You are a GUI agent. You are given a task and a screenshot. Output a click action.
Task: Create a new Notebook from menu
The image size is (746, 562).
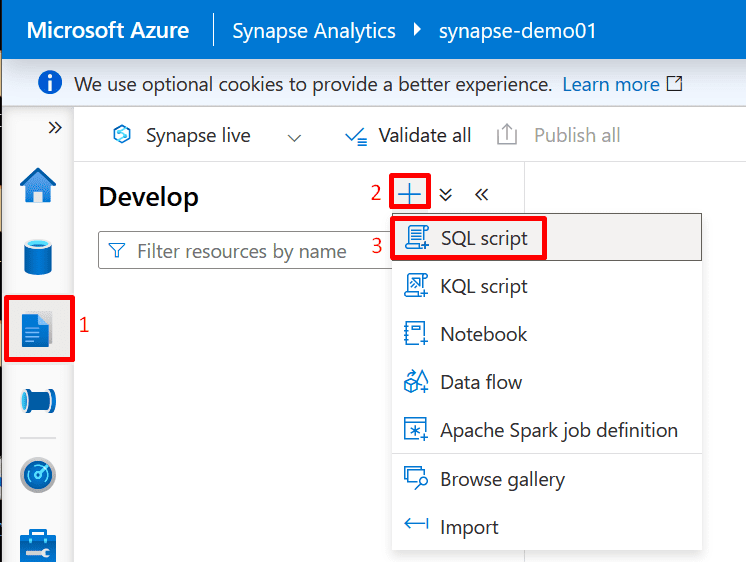tap(483, 334)
